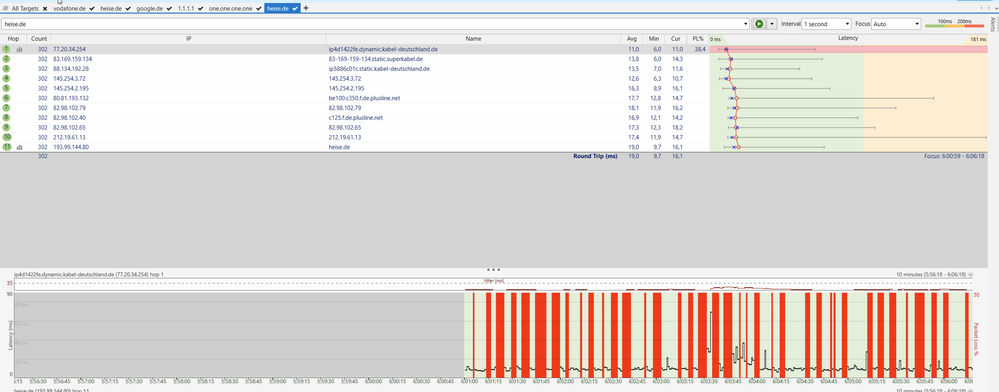The width and height of the screenshot is (999, 392).
Task: Sort by the Min column header
Action: coord(654,39)
